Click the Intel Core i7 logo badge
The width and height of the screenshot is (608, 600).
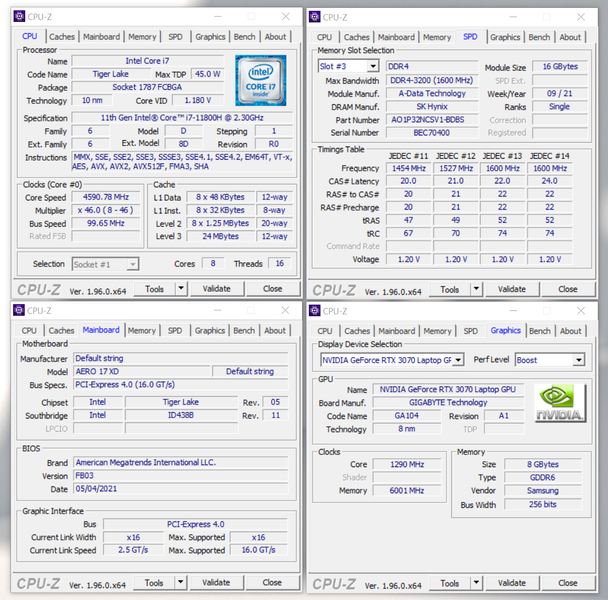point(261,80)
